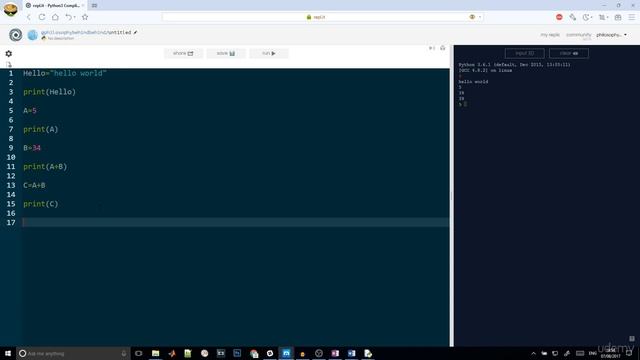Click the console prompt cursor
This screenshot has width=640, height=360.
click(465, 104)
